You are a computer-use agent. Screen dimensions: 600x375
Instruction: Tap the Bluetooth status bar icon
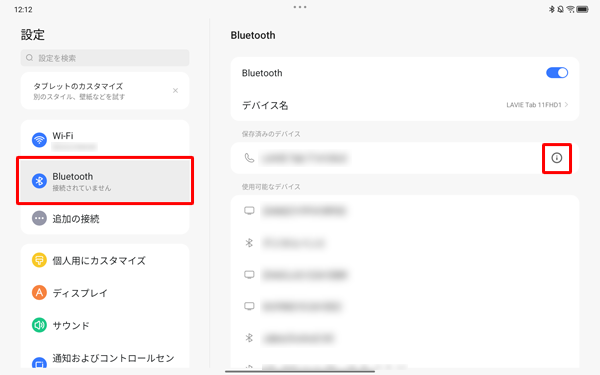click(552, 9)
